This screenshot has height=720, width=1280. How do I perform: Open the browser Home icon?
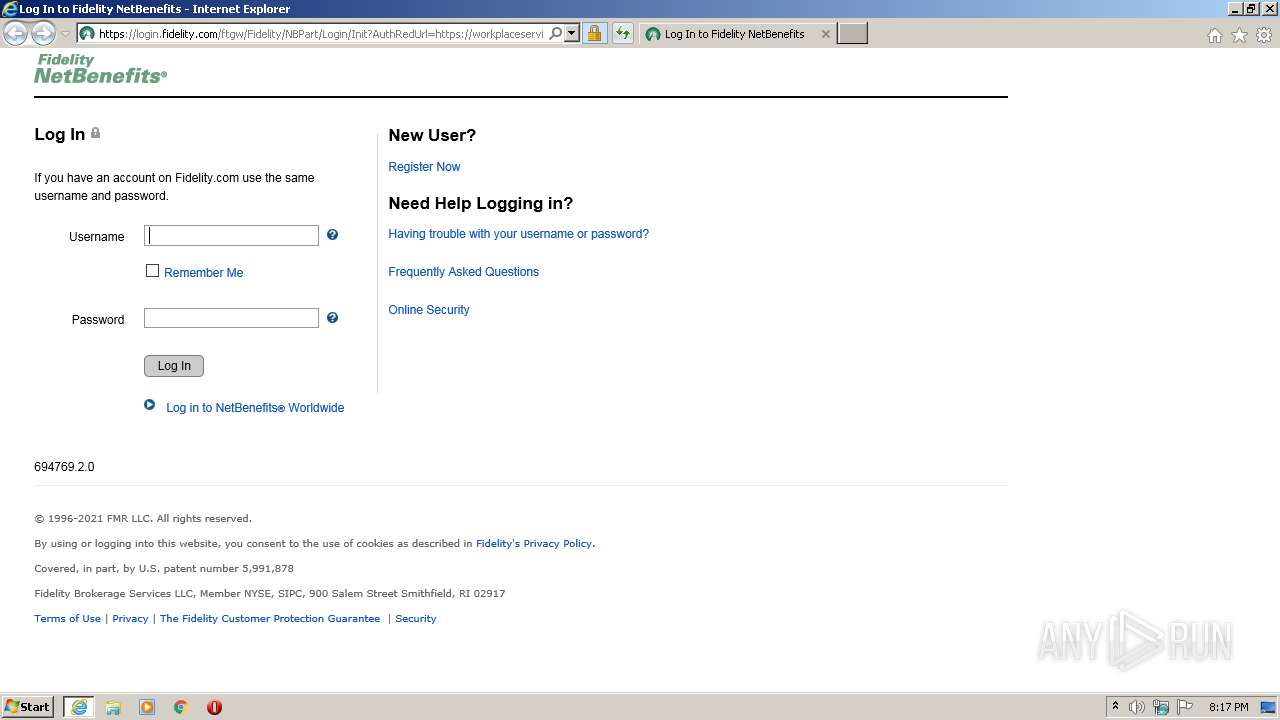[1215, 35]
